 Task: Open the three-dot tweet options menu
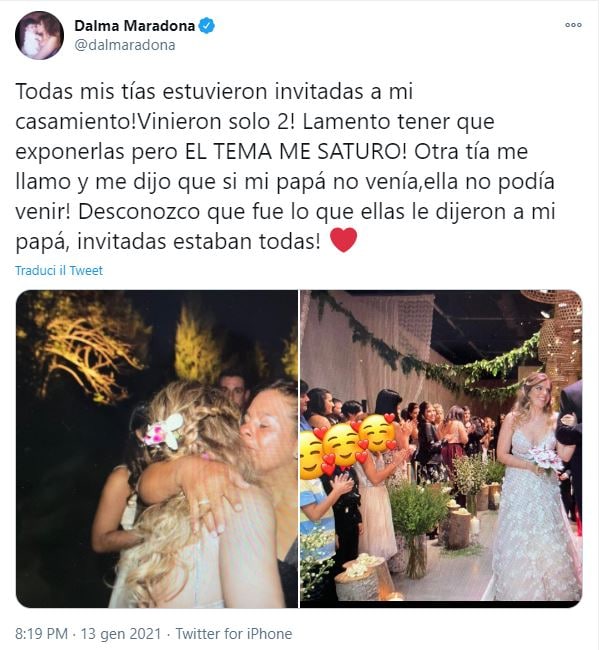point(573,25)
